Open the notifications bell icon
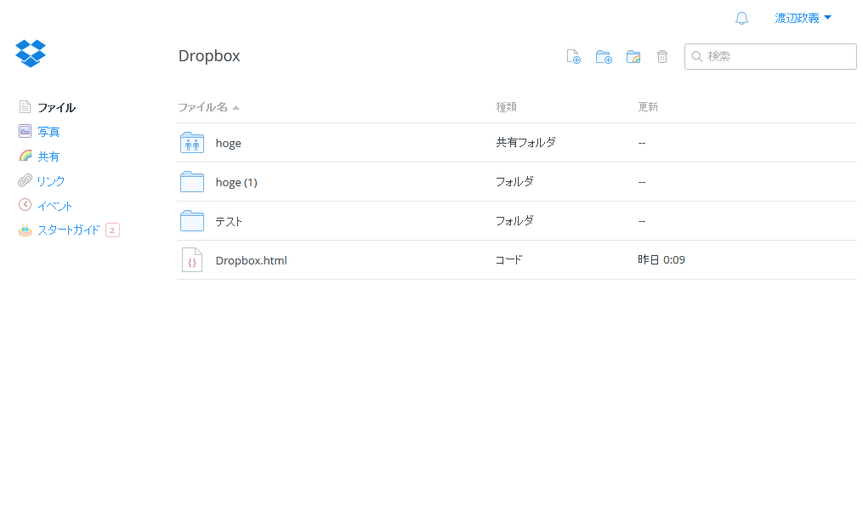The width and height of the screenshot is (863, 506). (741, 18)
